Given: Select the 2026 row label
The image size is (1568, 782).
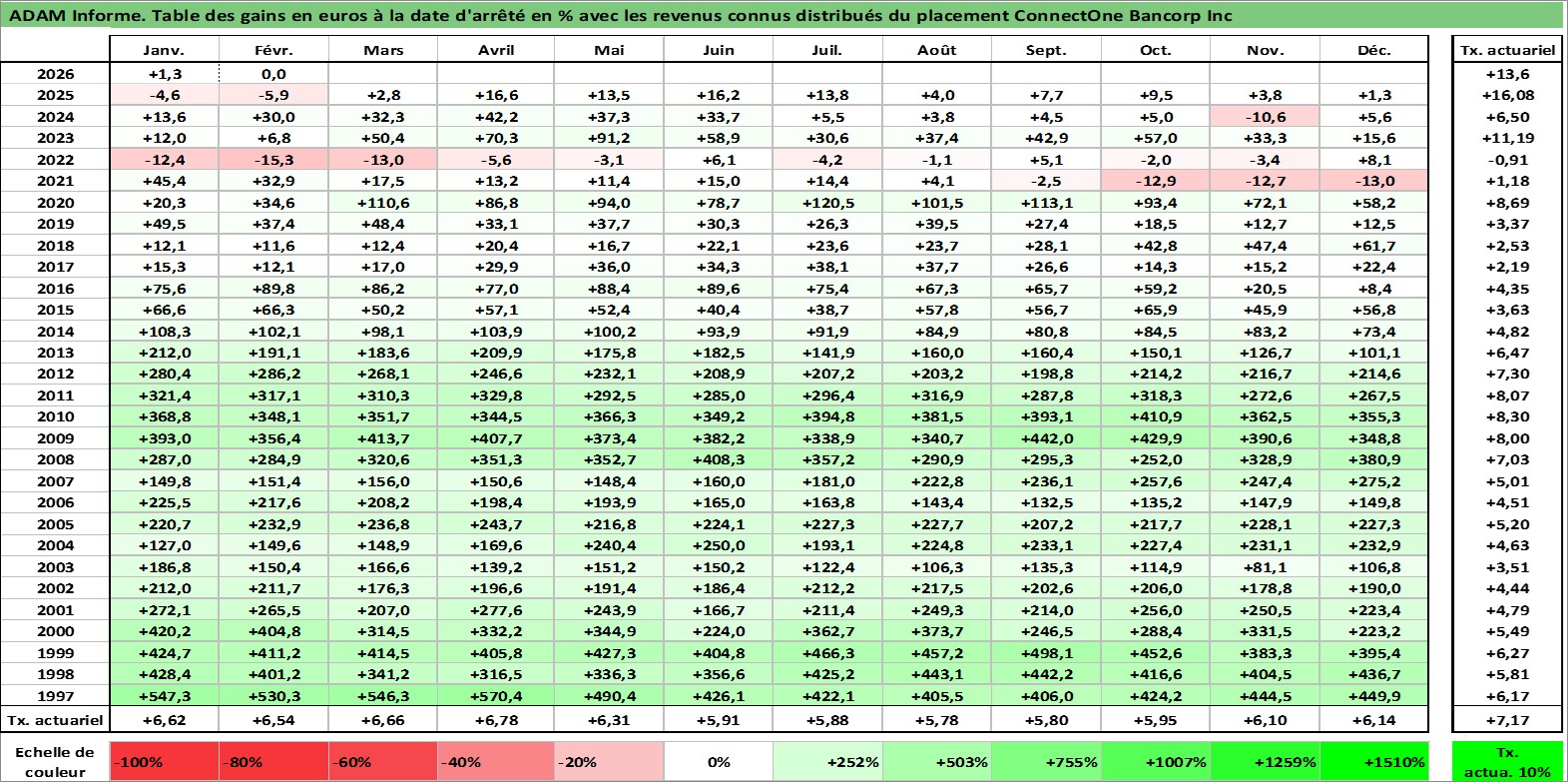Looking at the screenshot, I should (55, 74).
